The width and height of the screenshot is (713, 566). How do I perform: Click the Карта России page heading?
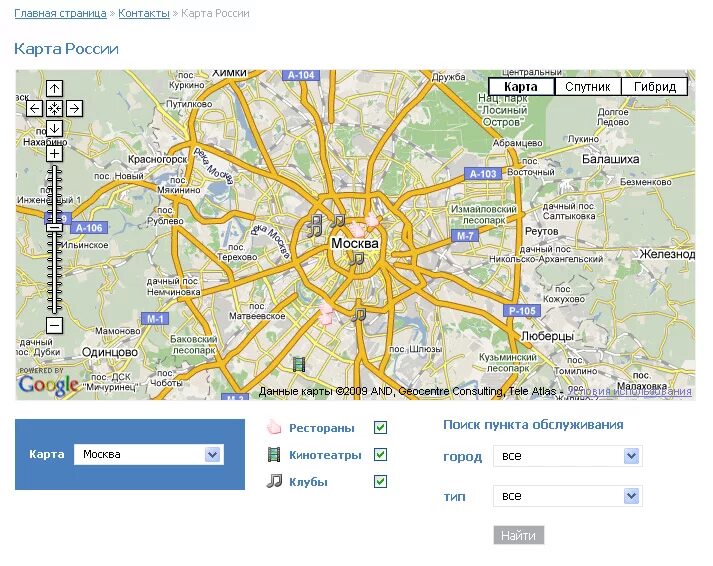point(66,49)
